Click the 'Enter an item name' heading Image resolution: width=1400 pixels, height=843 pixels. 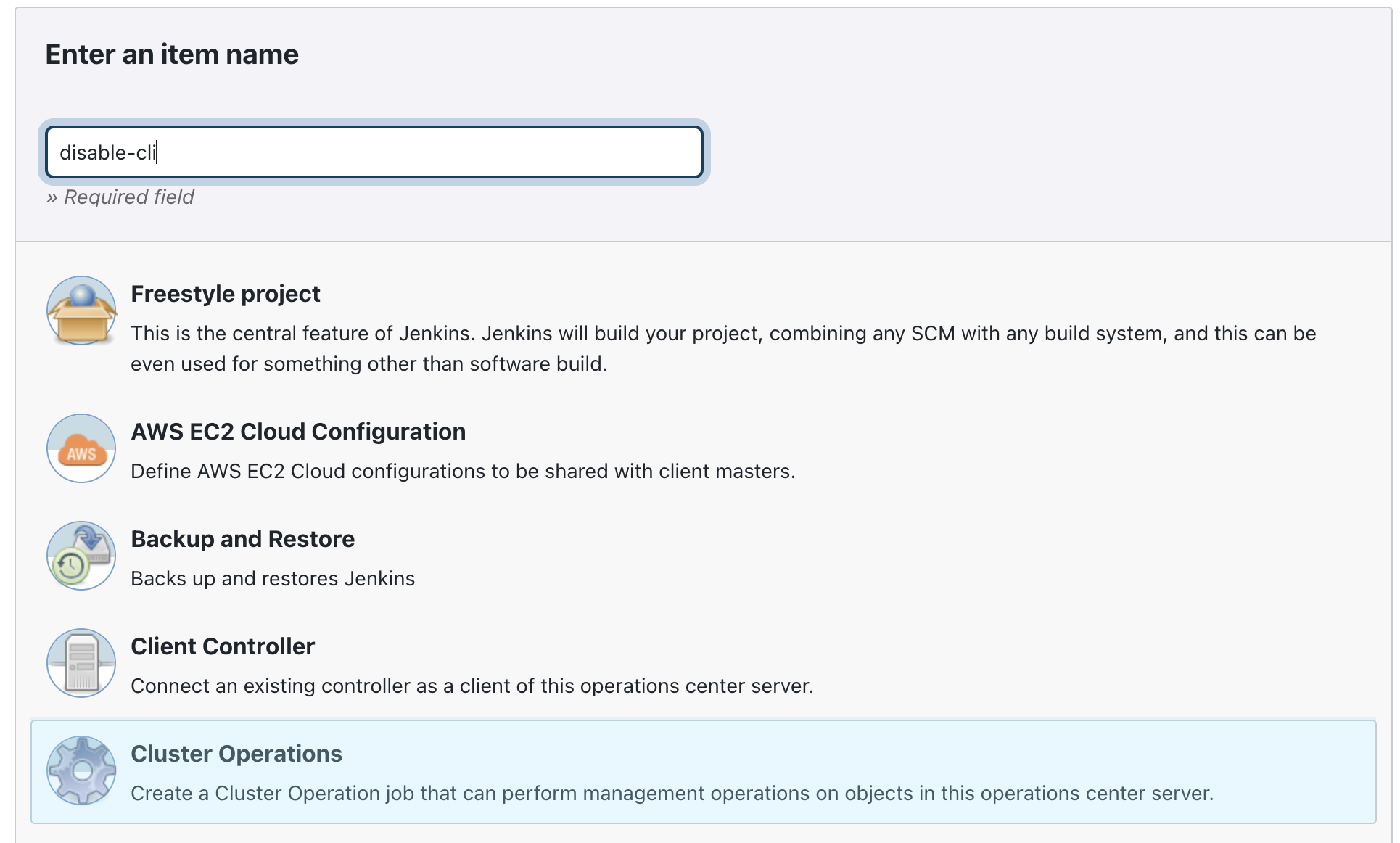[172, 54]
